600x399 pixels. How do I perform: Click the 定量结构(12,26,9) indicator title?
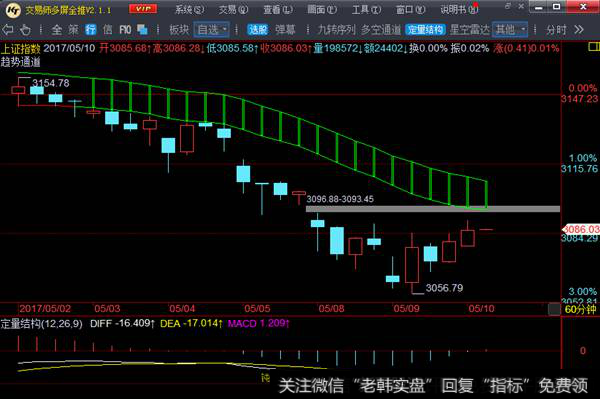(x=41, y=324)
